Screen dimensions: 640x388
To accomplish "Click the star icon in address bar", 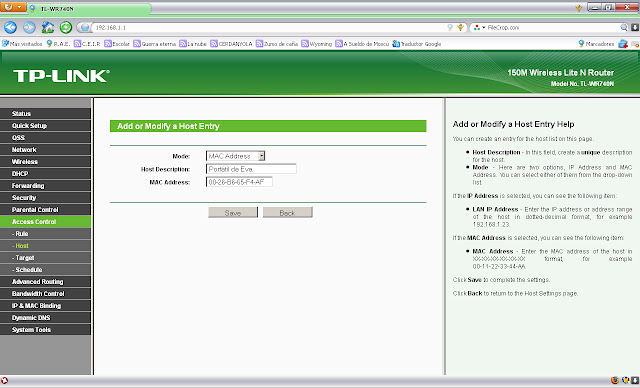I will click(x=461, y=27).
